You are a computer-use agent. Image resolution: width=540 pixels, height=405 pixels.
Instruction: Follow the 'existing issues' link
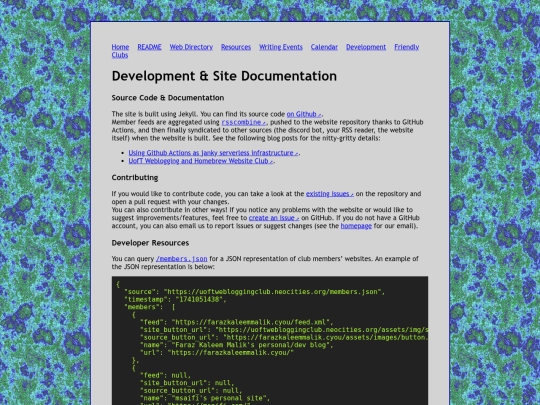pos(330,194)
